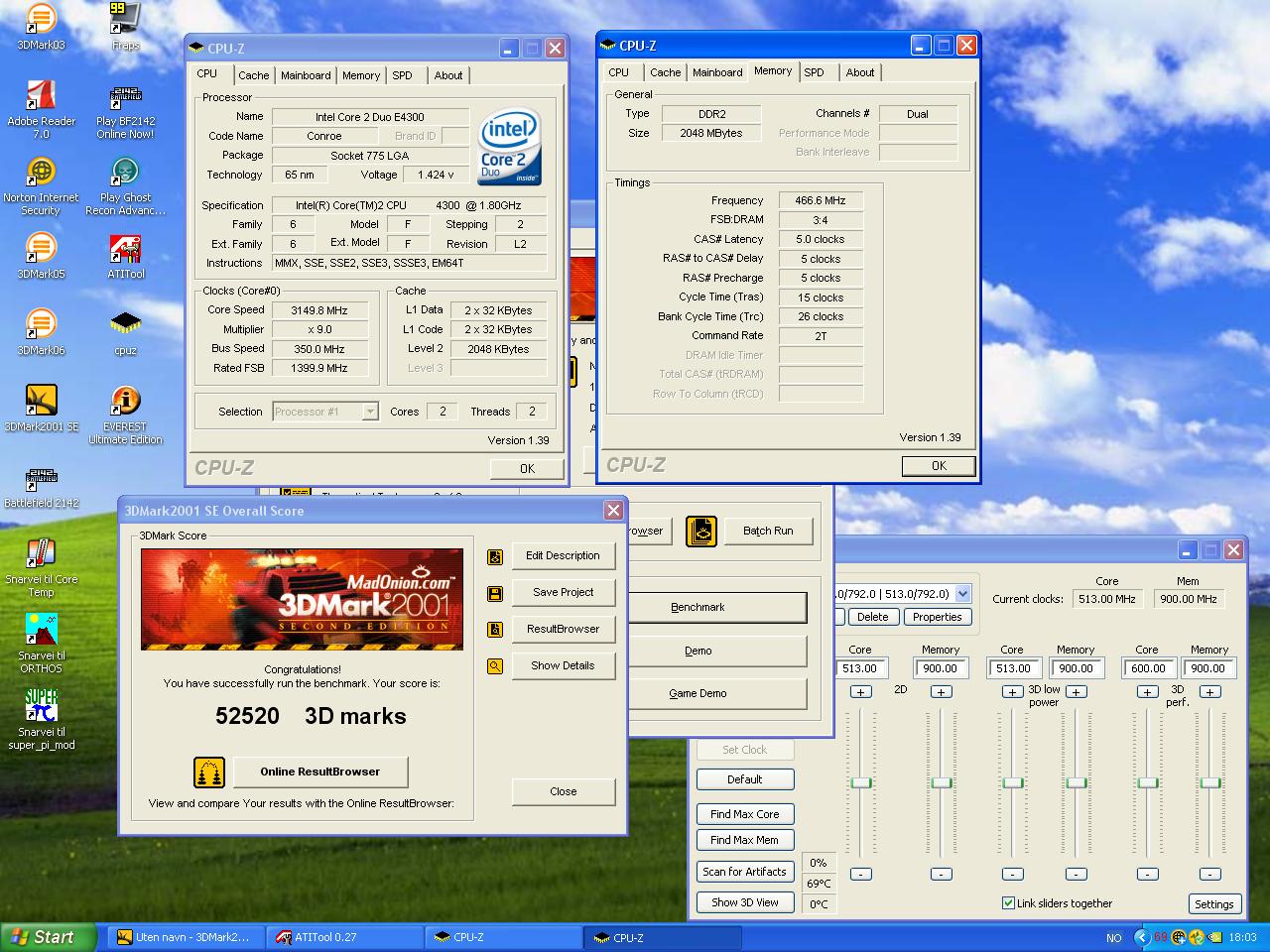Click the Online ResultBrowser button
The height and width of the screenshot is (952, 1270).
[320, 772]
